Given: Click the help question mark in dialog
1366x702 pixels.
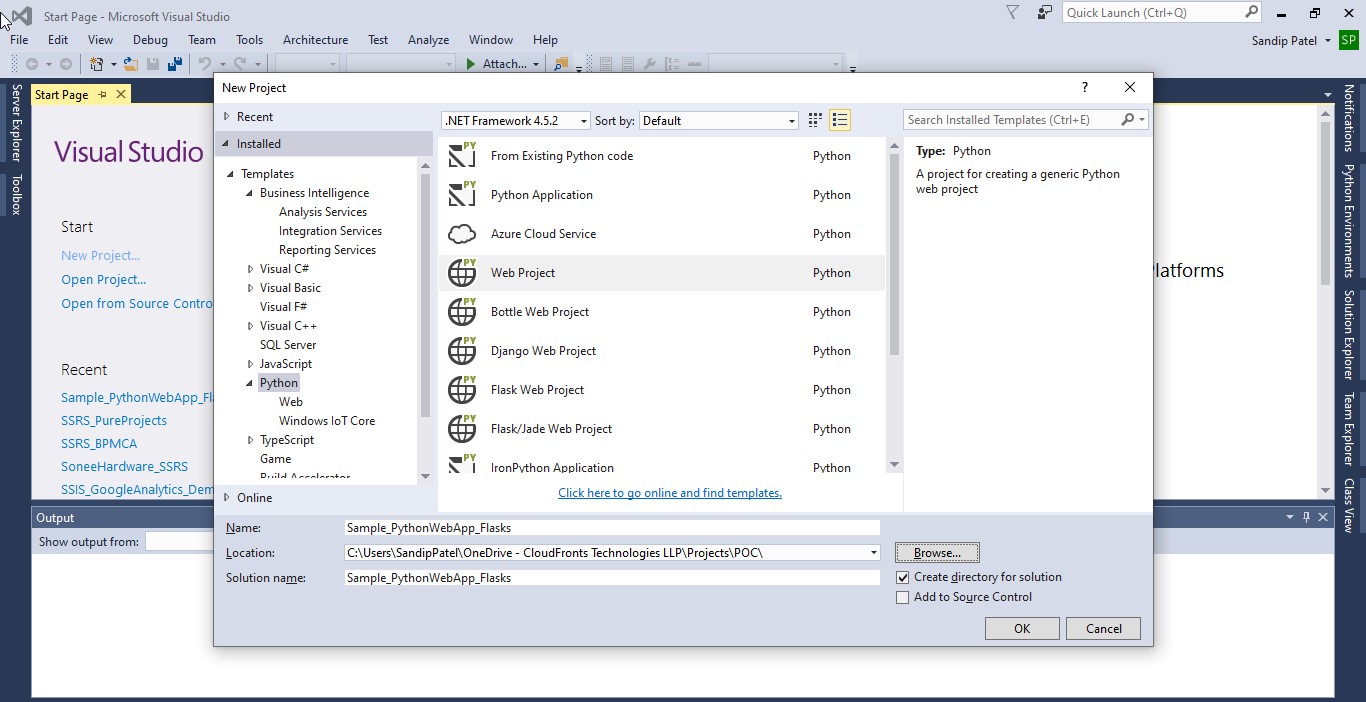Looking at the screenshot, I should [x=1084, y=87].
